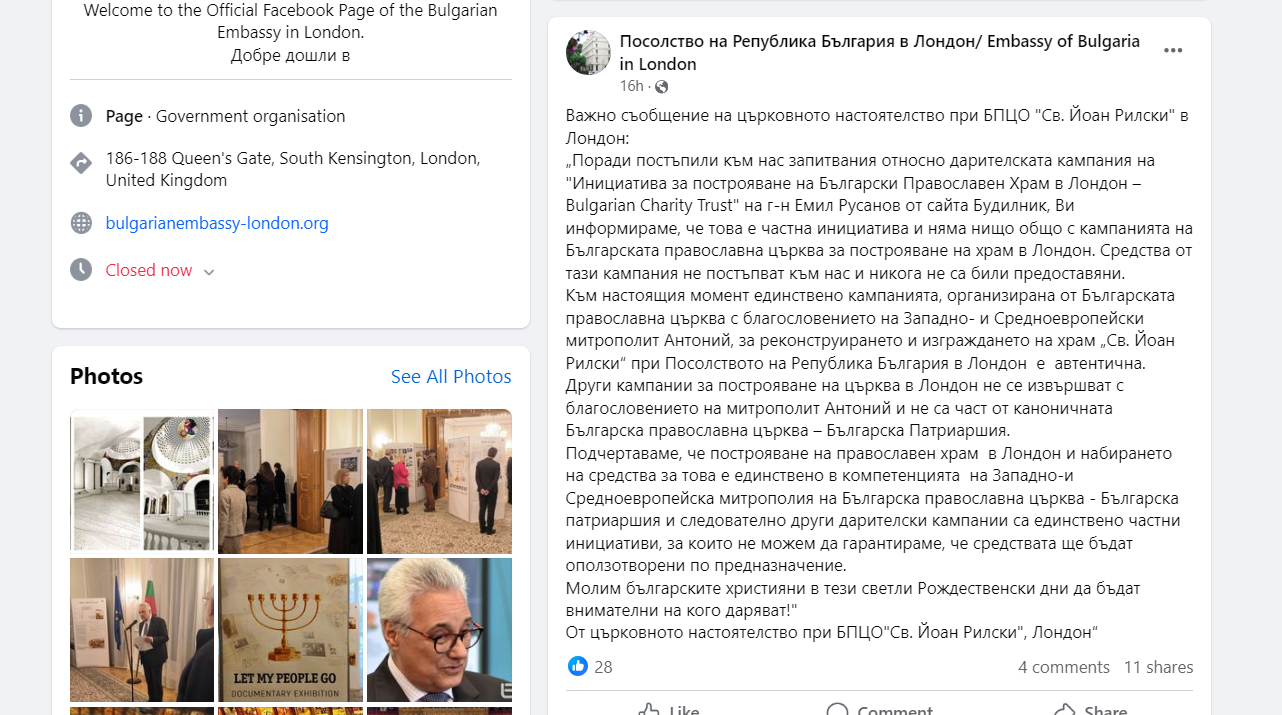Open the Let My People Go menorah photo
The width and height of the screenshot is (1282, 715).
click(x=290, y=630)
